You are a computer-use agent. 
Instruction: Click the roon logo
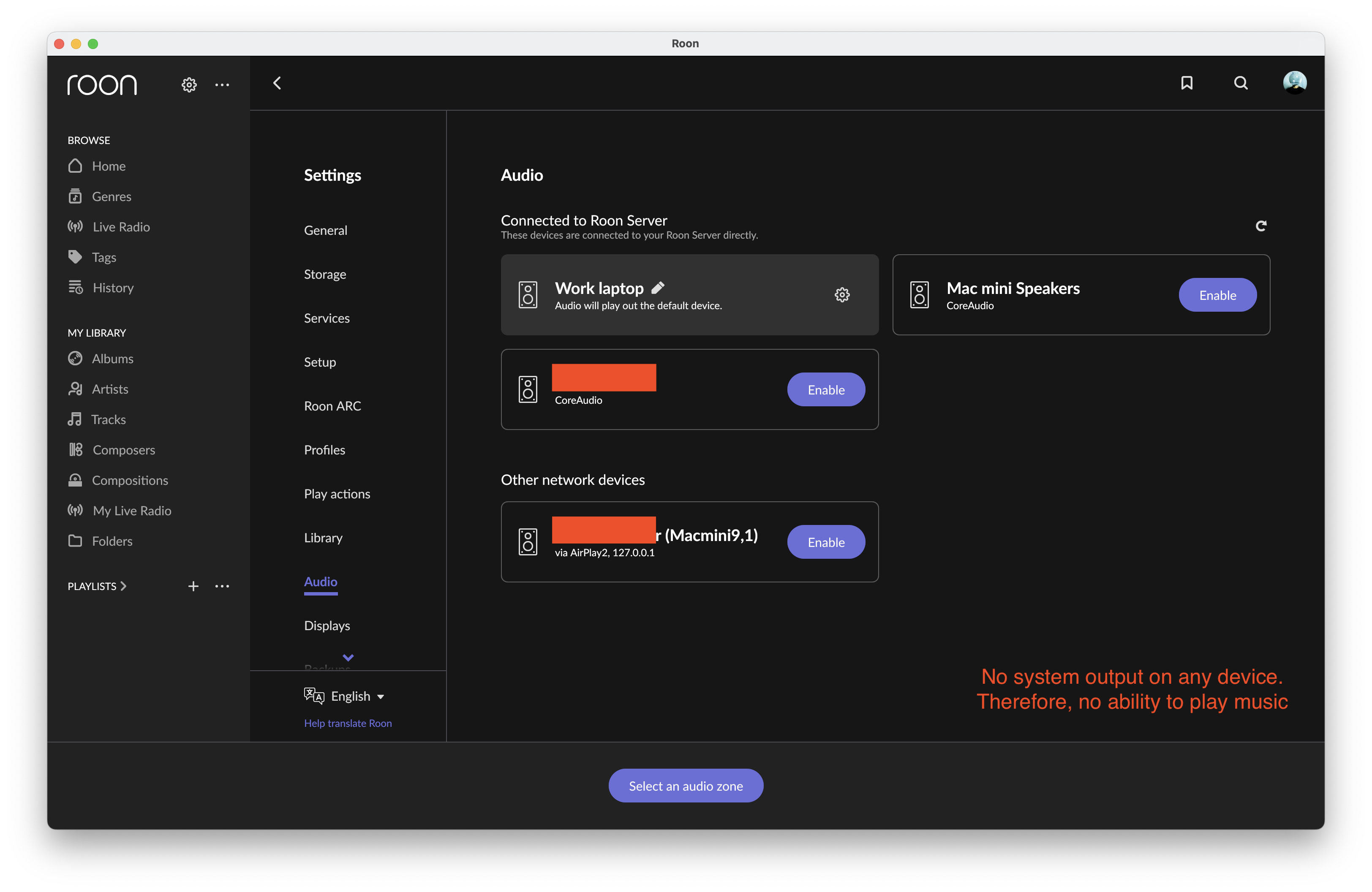[x=102, y=85]
